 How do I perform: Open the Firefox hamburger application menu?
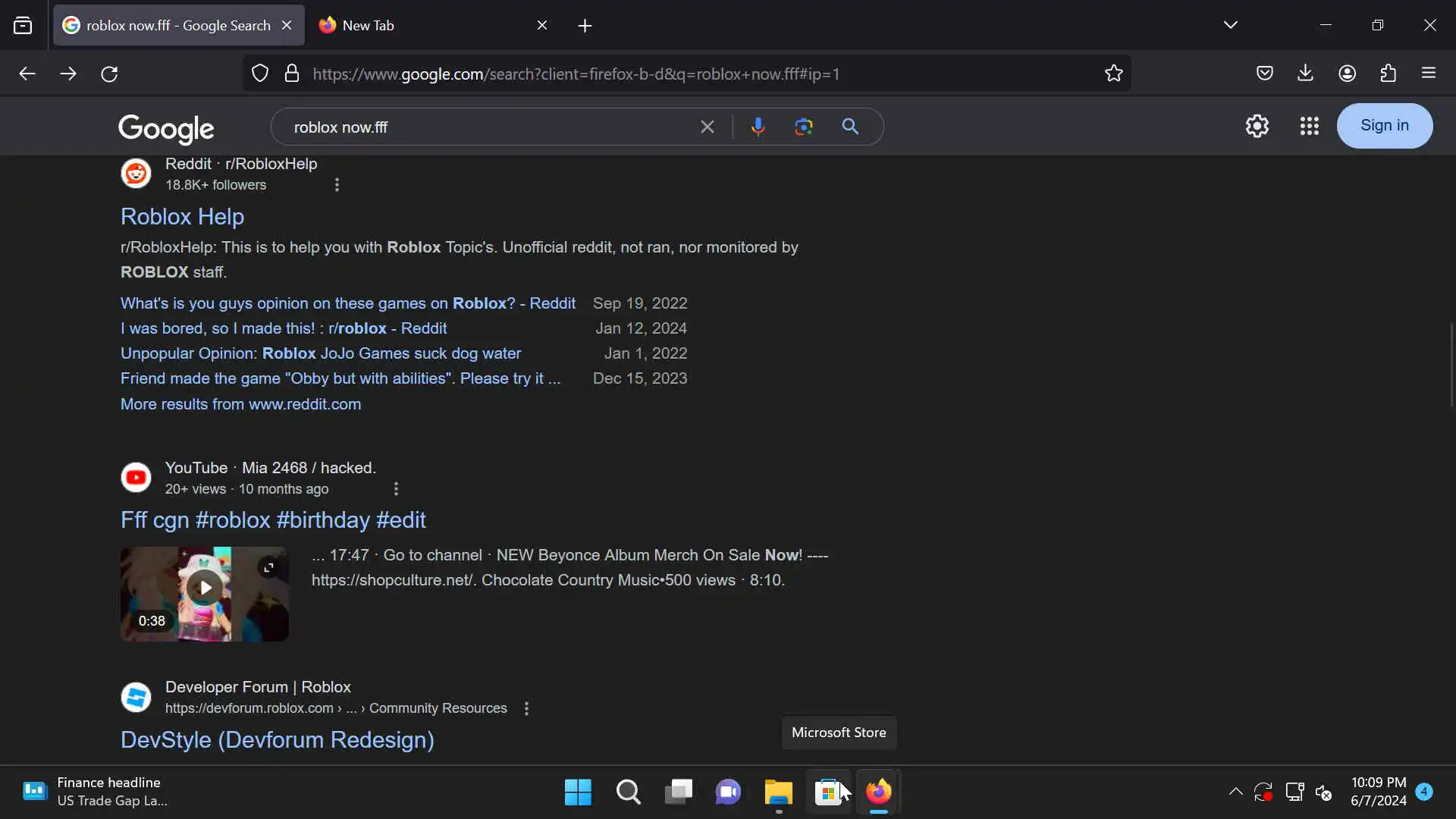point(1429,74)
